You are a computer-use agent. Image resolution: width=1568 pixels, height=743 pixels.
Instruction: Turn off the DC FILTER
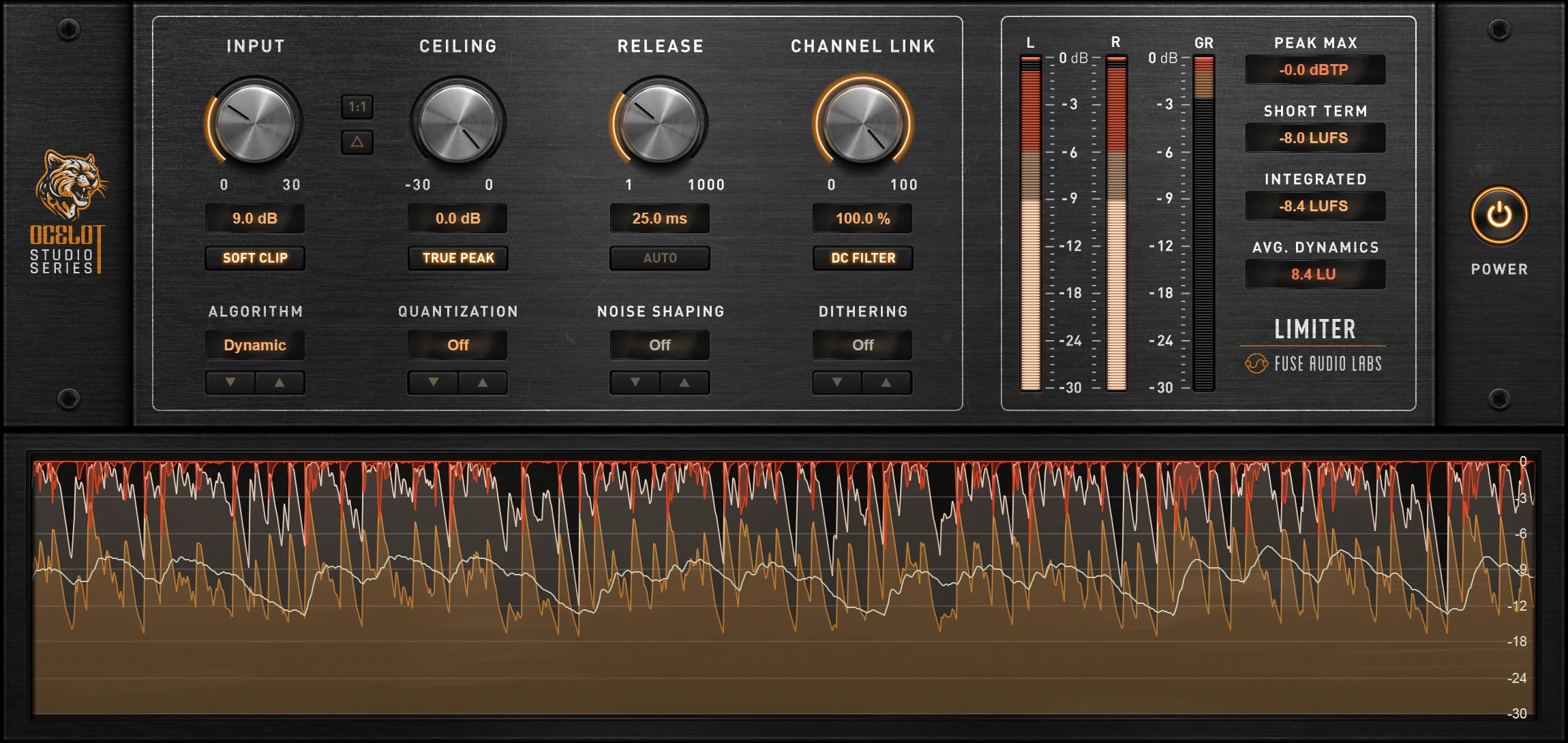point(862,258)
